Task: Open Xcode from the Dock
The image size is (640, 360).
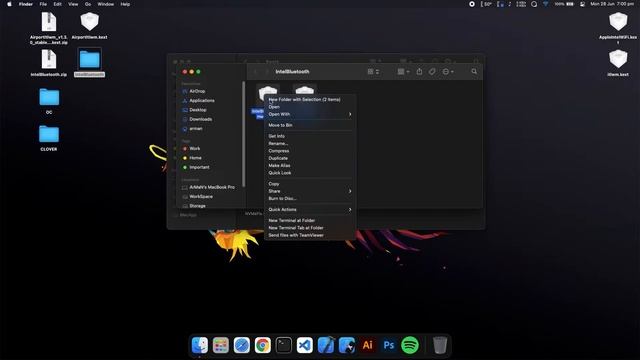Action: coord(326,345)
